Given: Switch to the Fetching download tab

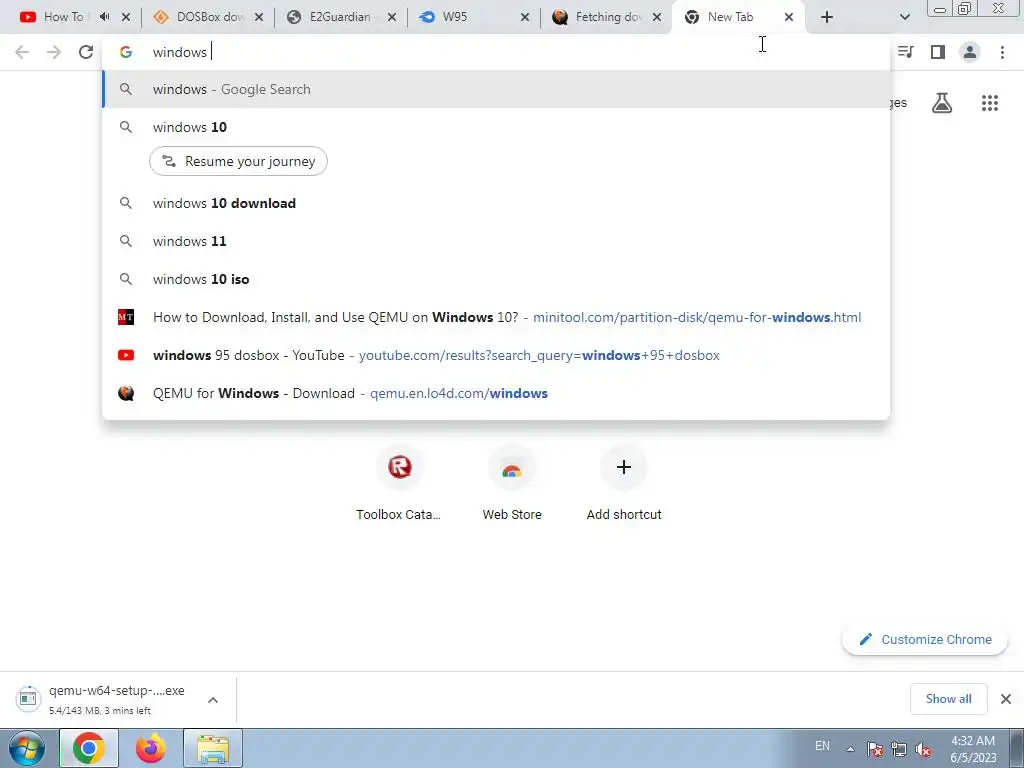Looking at the screenshot, I should point(598,17).
